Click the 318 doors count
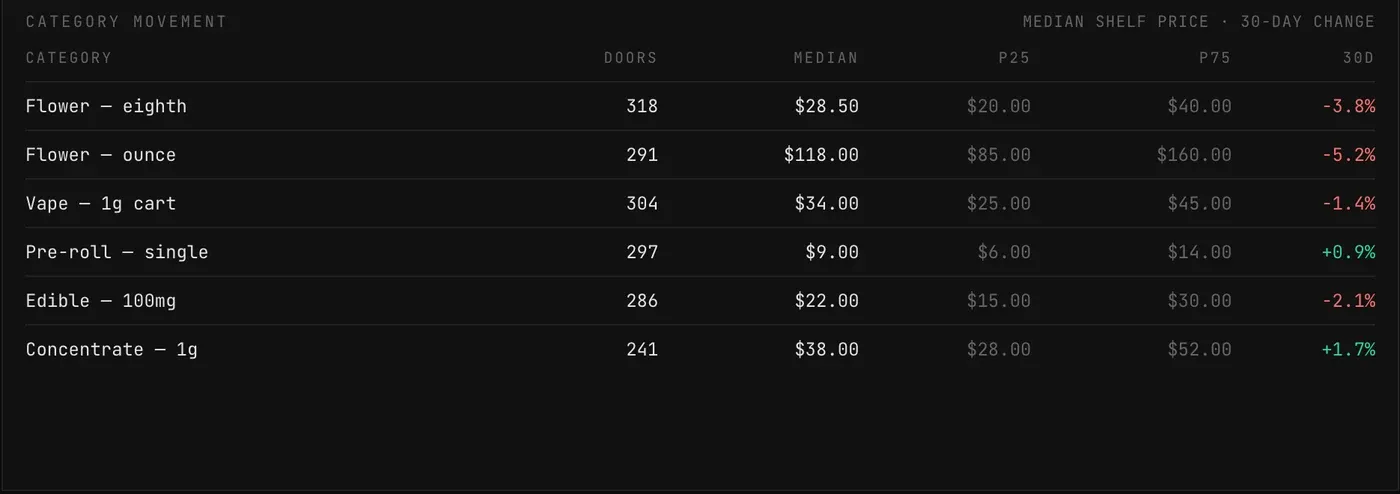Image resolution: width=1400 pixels, height=494 pixels. 642,106
